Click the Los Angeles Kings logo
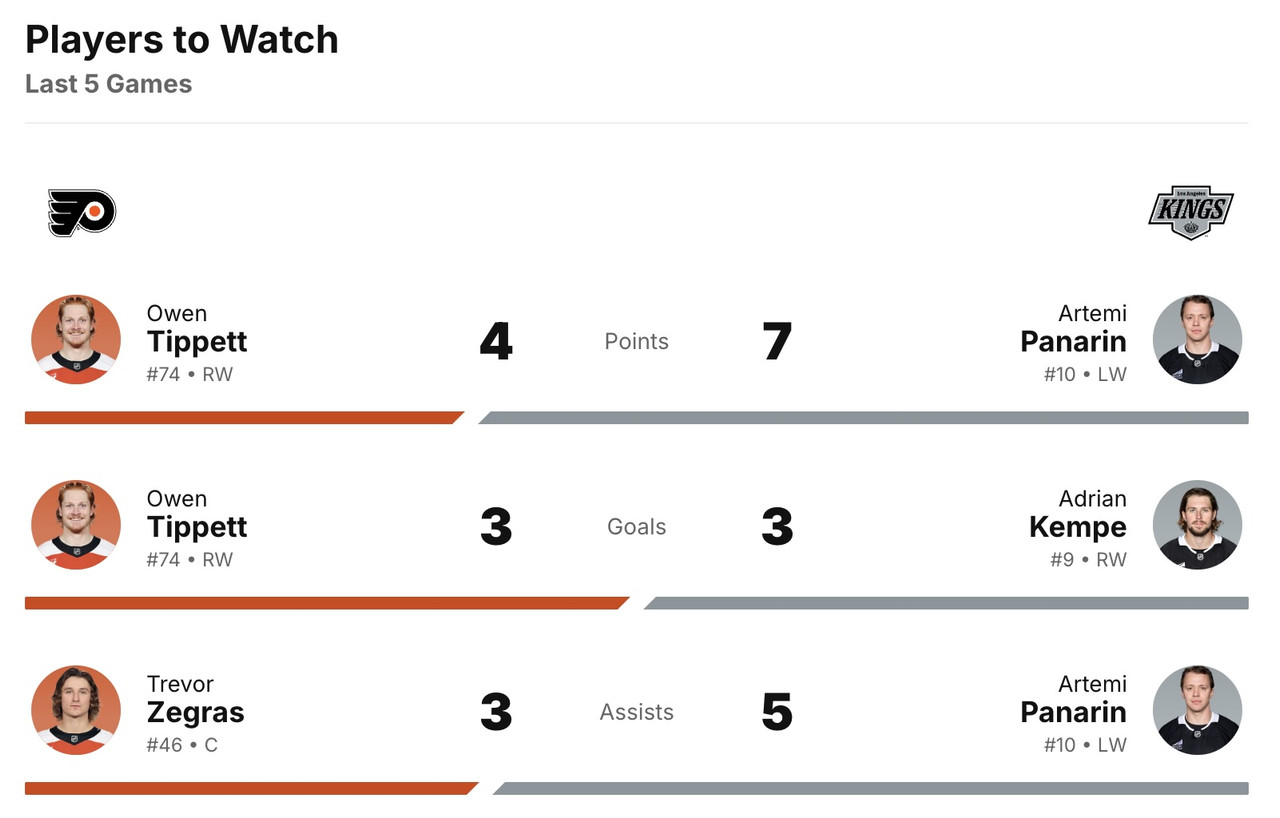The width and height of the screenshot is (1280, 818). [x=1190, y=212]
